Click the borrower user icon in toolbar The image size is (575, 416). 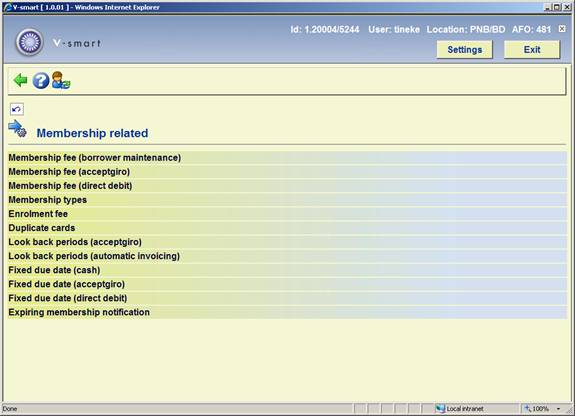click(61, 80)
